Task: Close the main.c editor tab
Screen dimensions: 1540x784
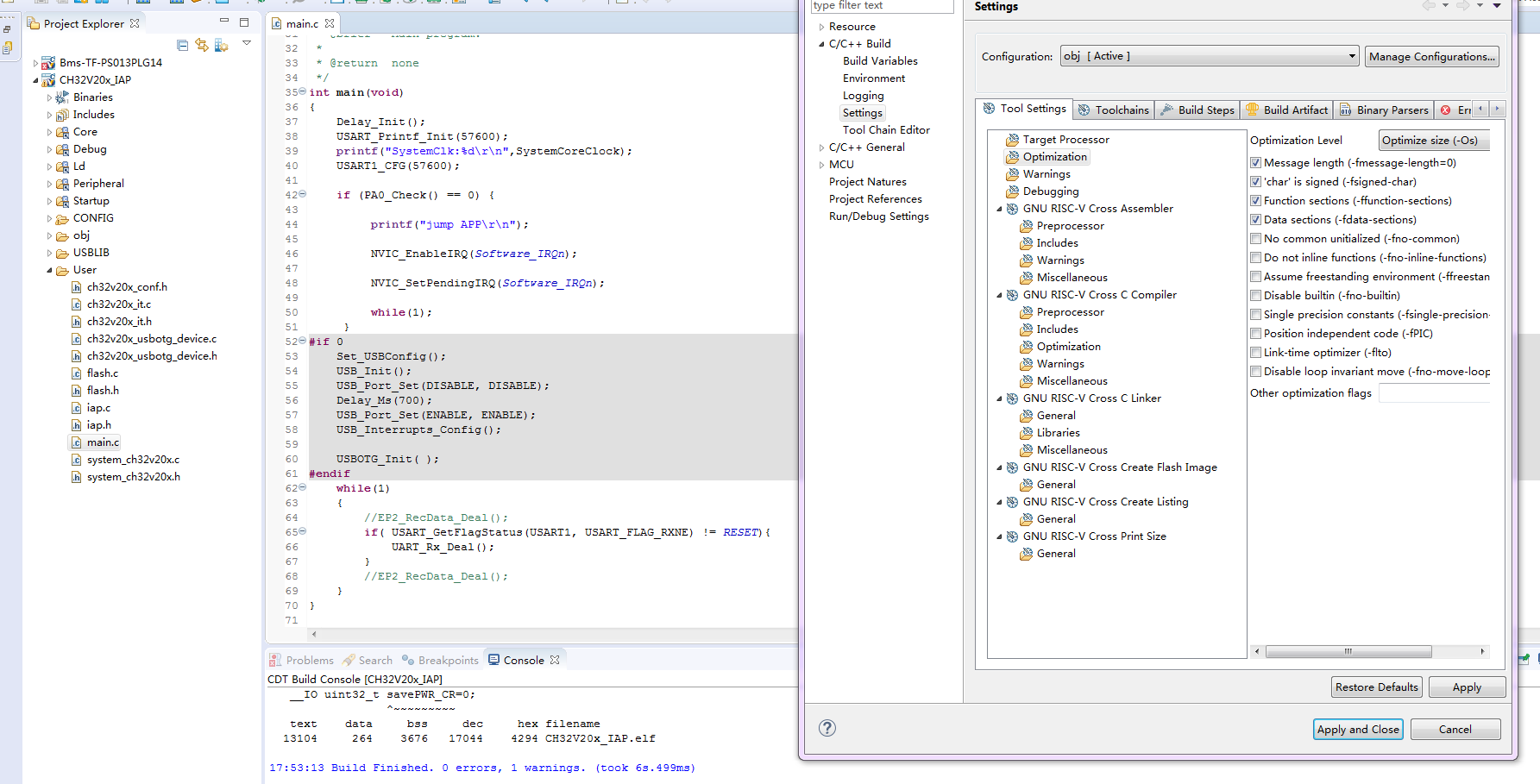Action: [330, 23]
